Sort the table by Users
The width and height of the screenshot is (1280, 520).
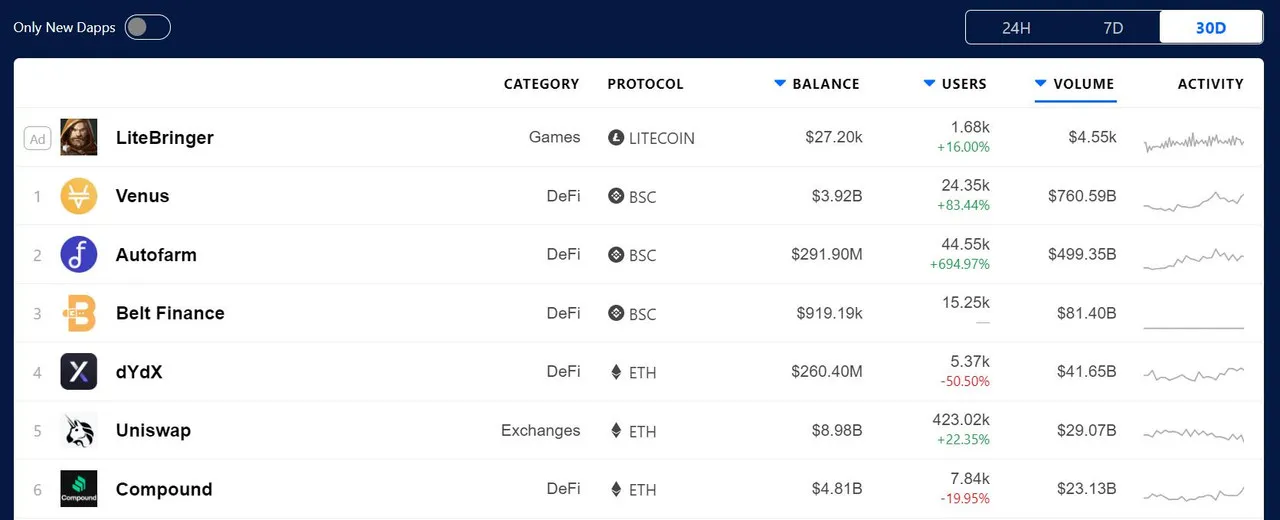coord(955,84)
